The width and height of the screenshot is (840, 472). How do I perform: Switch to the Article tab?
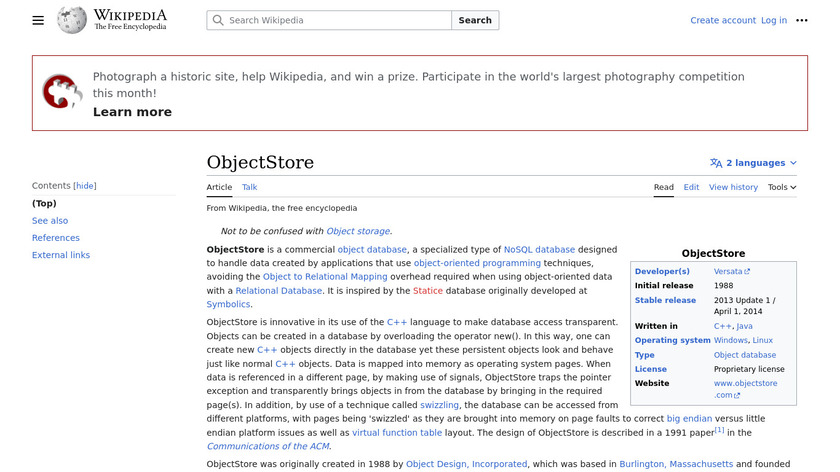pyautogui.click(x=219, y=187)
